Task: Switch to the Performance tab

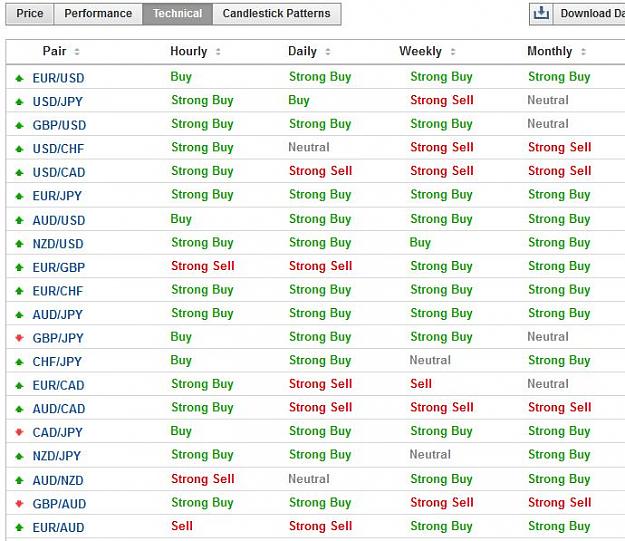Action: pos(98,14)
